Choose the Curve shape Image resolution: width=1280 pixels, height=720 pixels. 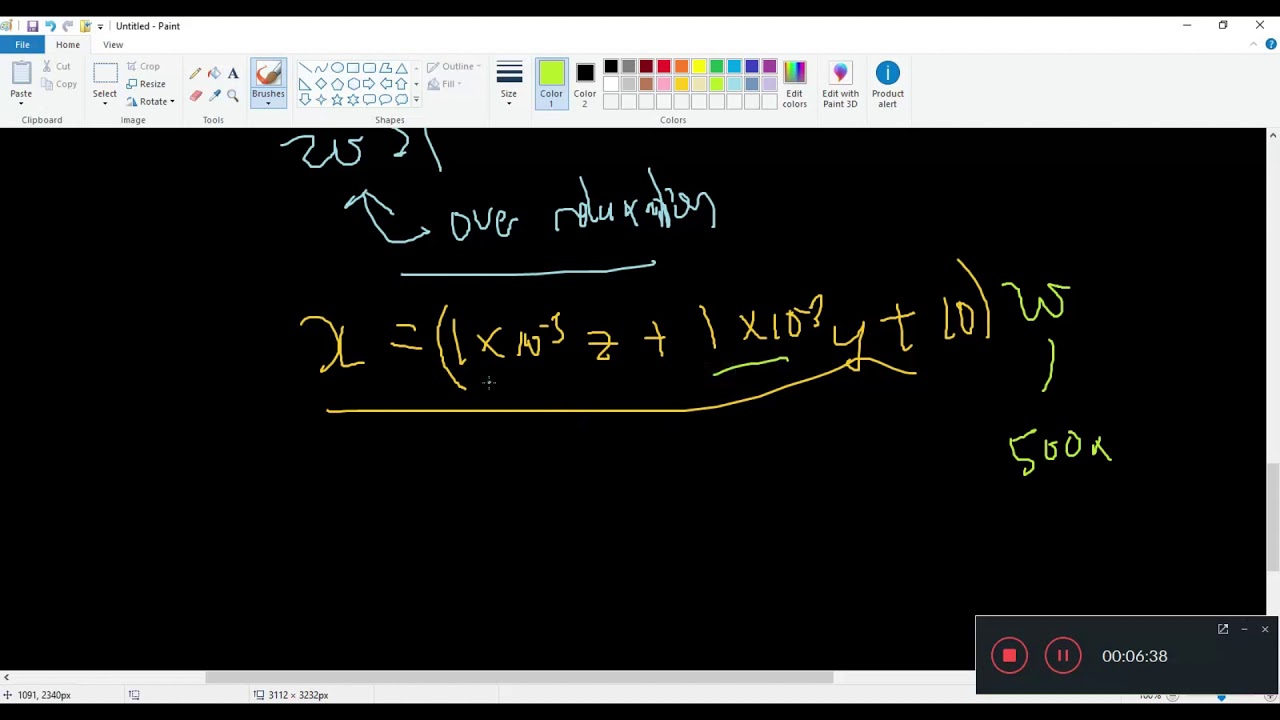tap(321, 68)
